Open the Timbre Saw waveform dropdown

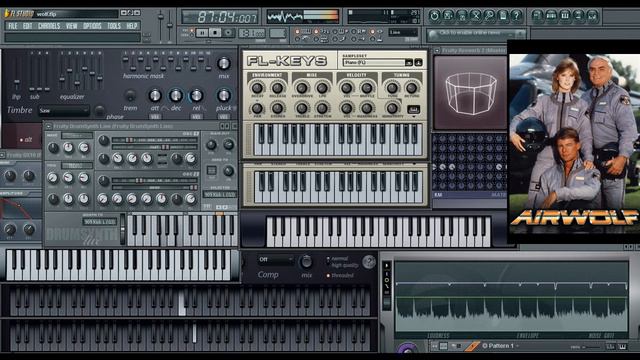coord(64,111)
